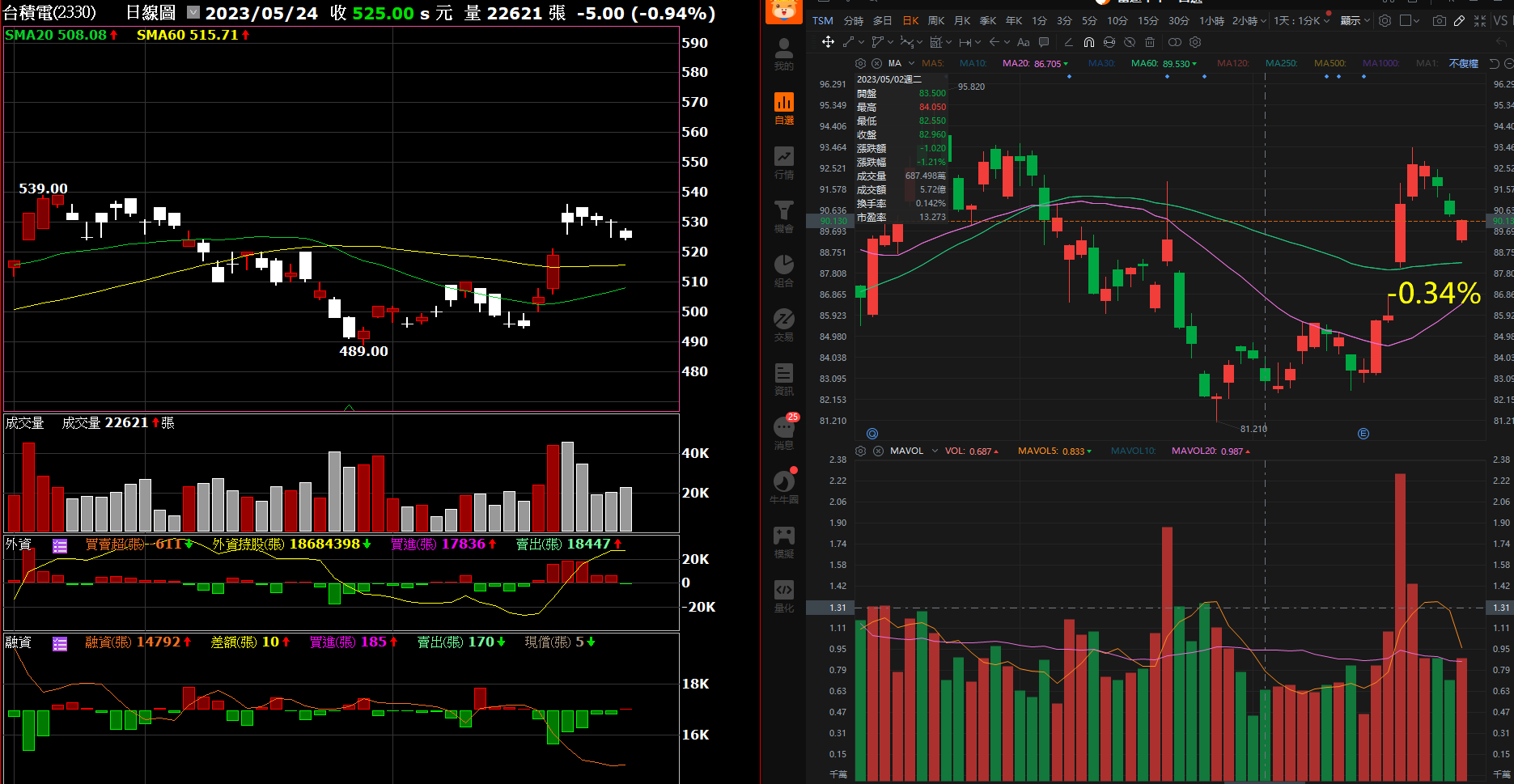Image resolution: width=1514 pixels, height=784 pixels.
Task: Toggle the MA250 moving average line
Action: pyautogui.click(x=1282, y=63)
